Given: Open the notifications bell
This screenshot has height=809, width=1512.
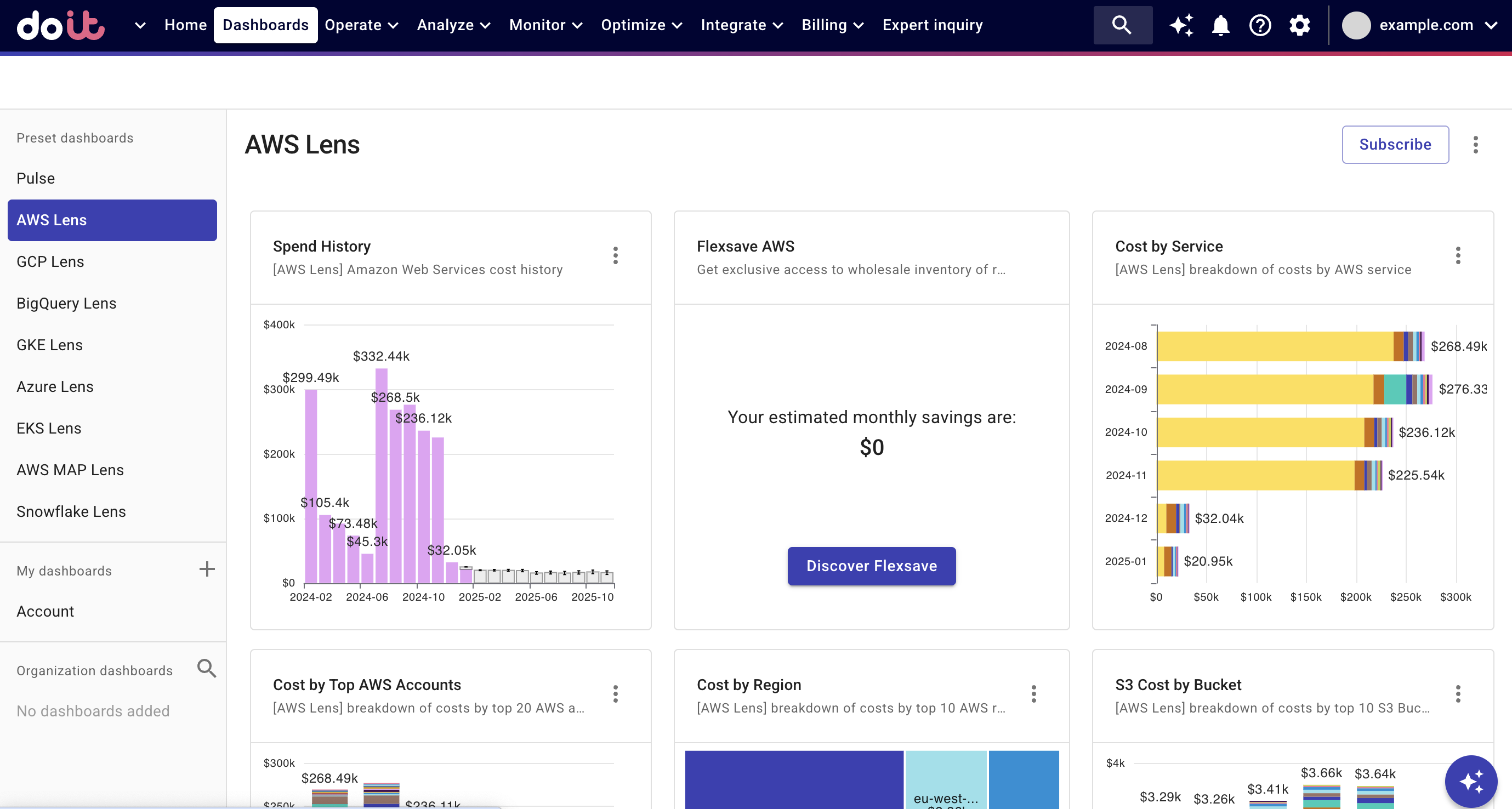Looking at the screenshot, I should pyautogui.click(x=1221, y=25).
